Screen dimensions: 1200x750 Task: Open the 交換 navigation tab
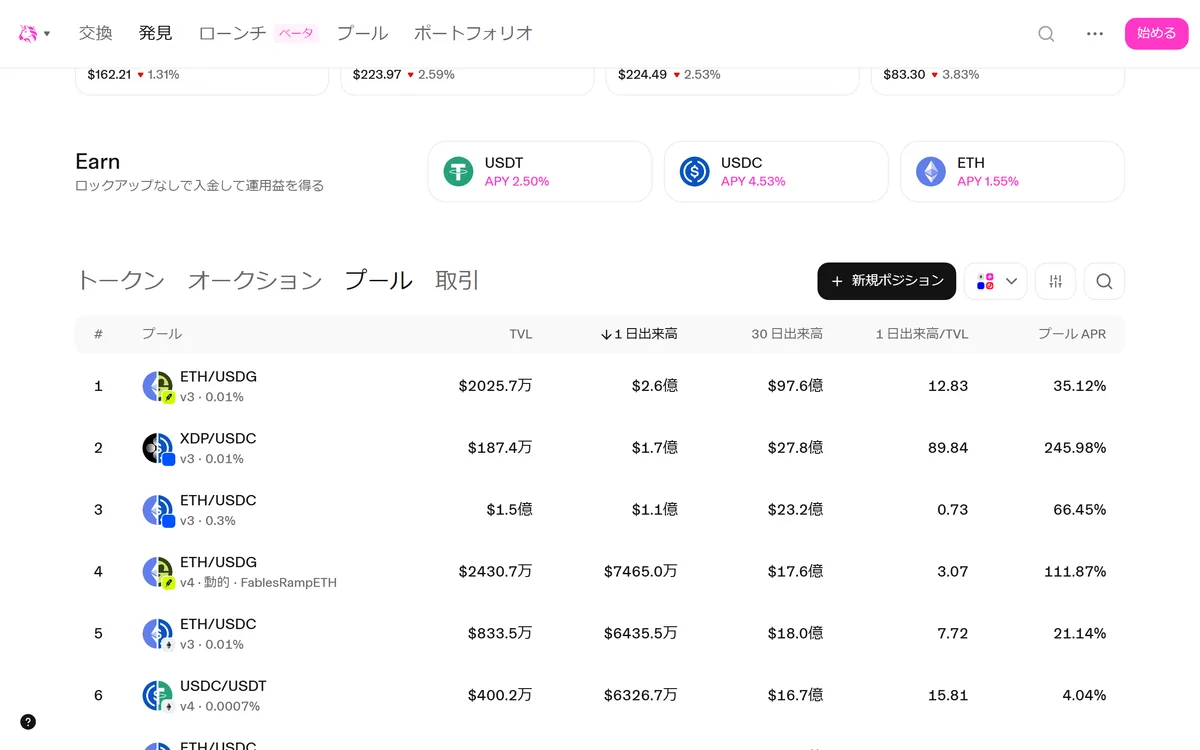tap(96, 33)
